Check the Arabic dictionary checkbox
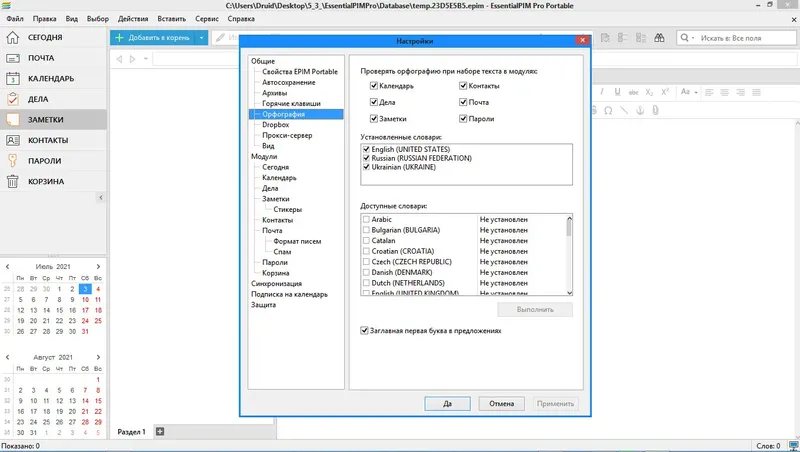Screen dimensions: 800x452 coord(366,219)
